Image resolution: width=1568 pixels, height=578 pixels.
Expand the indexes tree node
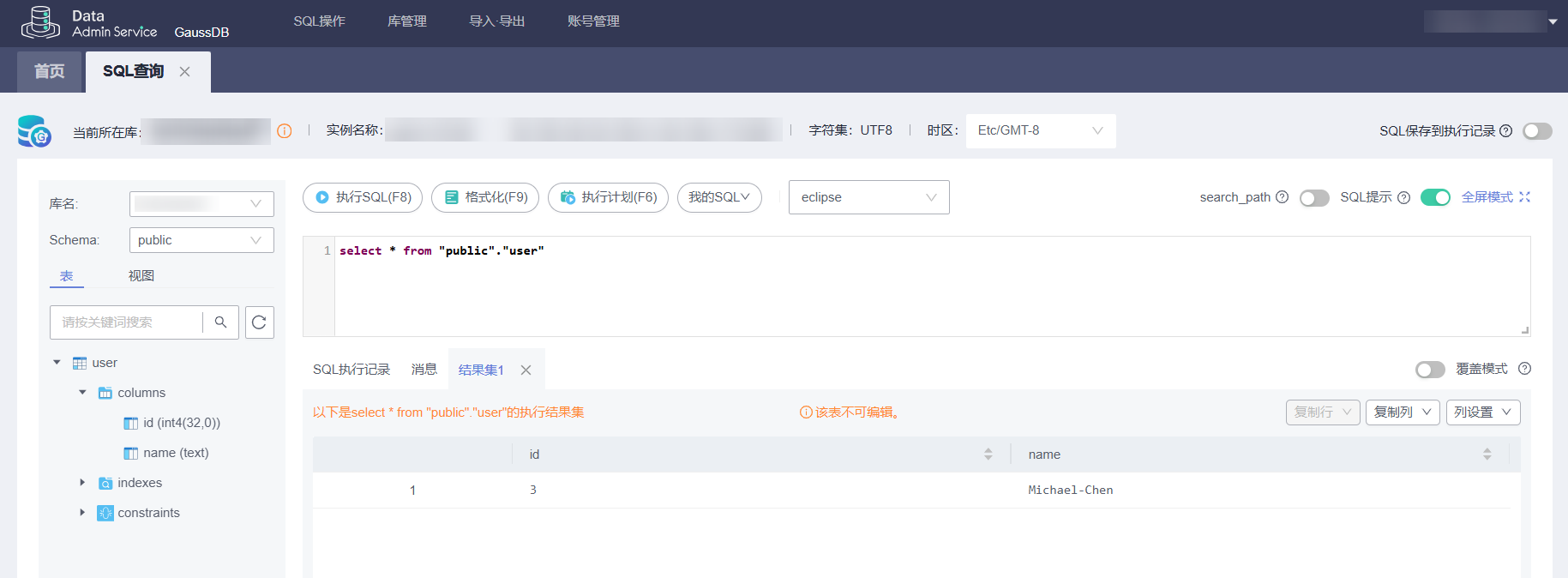(82, 483)
